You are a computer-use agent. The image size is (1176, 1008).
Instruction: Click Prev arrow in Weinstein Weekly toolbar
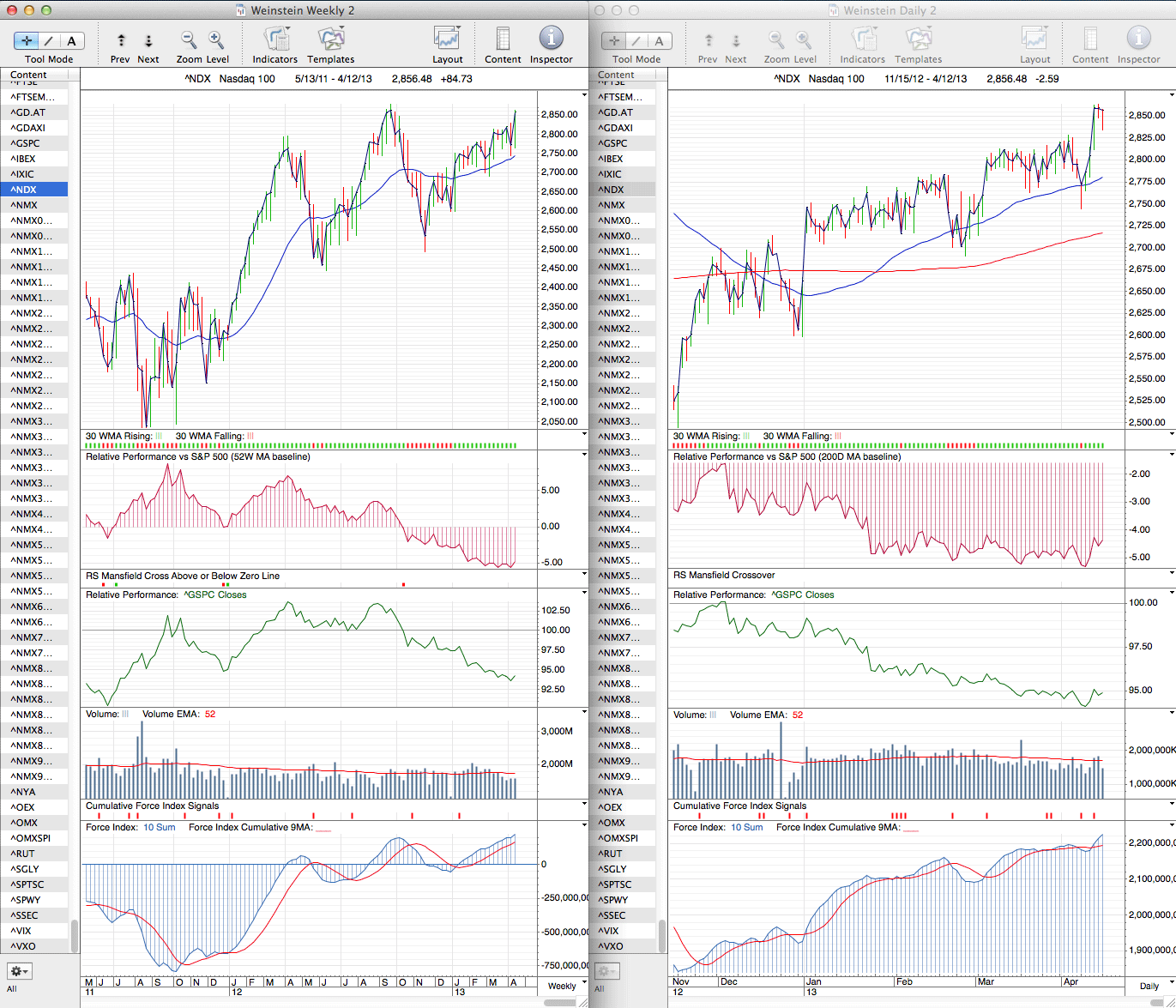(121, 40)
